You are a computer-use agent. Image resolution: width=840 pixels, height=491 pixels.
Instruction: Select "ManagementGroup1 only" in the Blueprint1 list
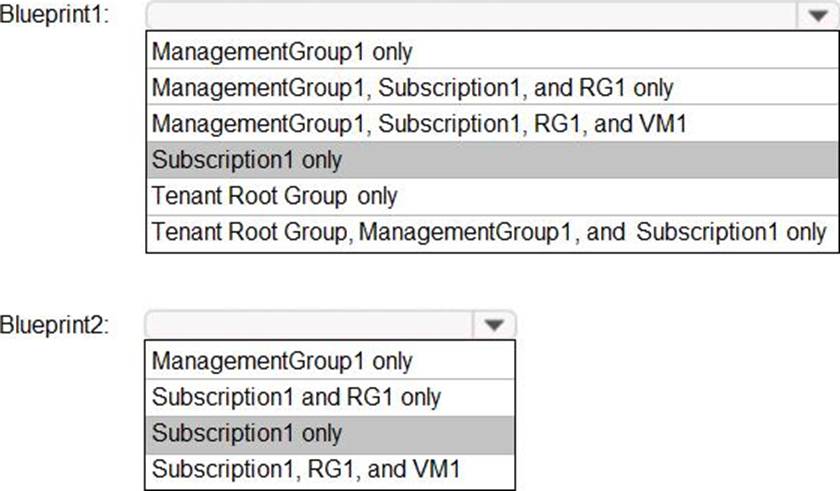(x=282, y=51)
